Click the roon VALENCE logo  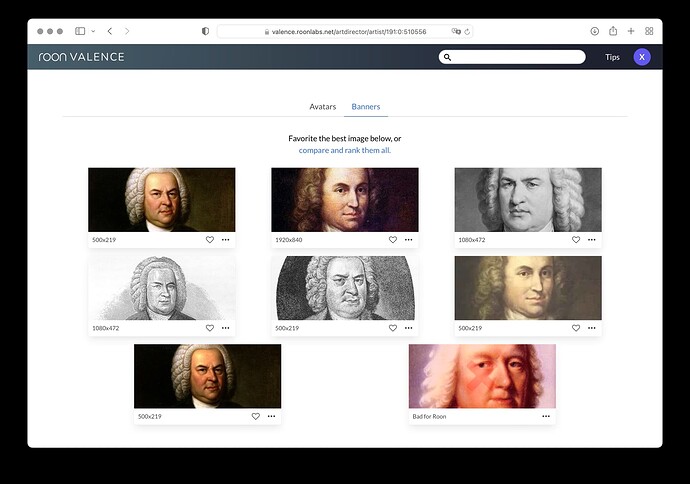pos(81,57)
